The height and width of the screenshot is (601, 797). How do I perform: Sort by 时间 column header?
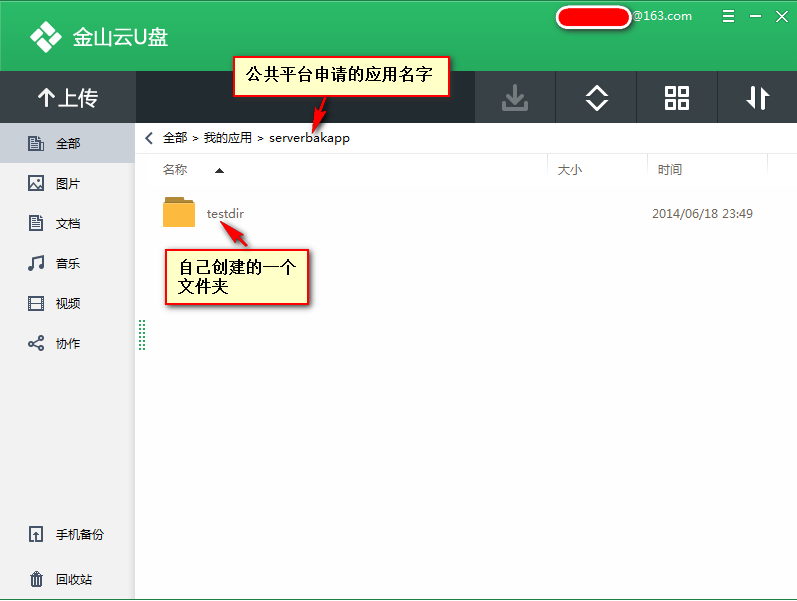click(669, 169)
